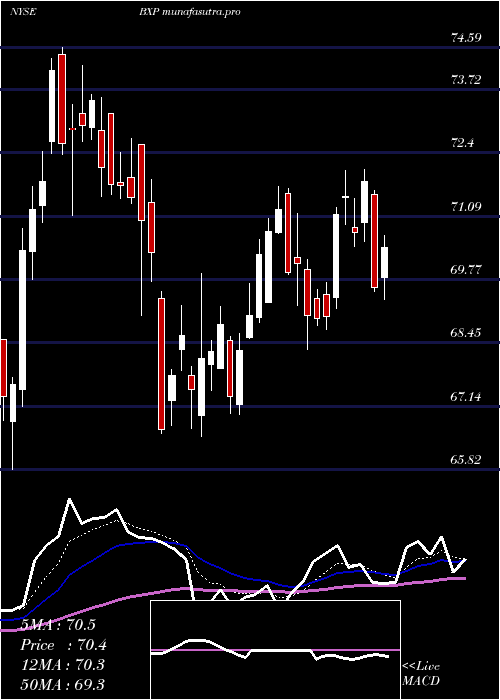Viewport: 500px width, 700px height.
Task: Click the NYSE exchange label
Action: [23, 12]
